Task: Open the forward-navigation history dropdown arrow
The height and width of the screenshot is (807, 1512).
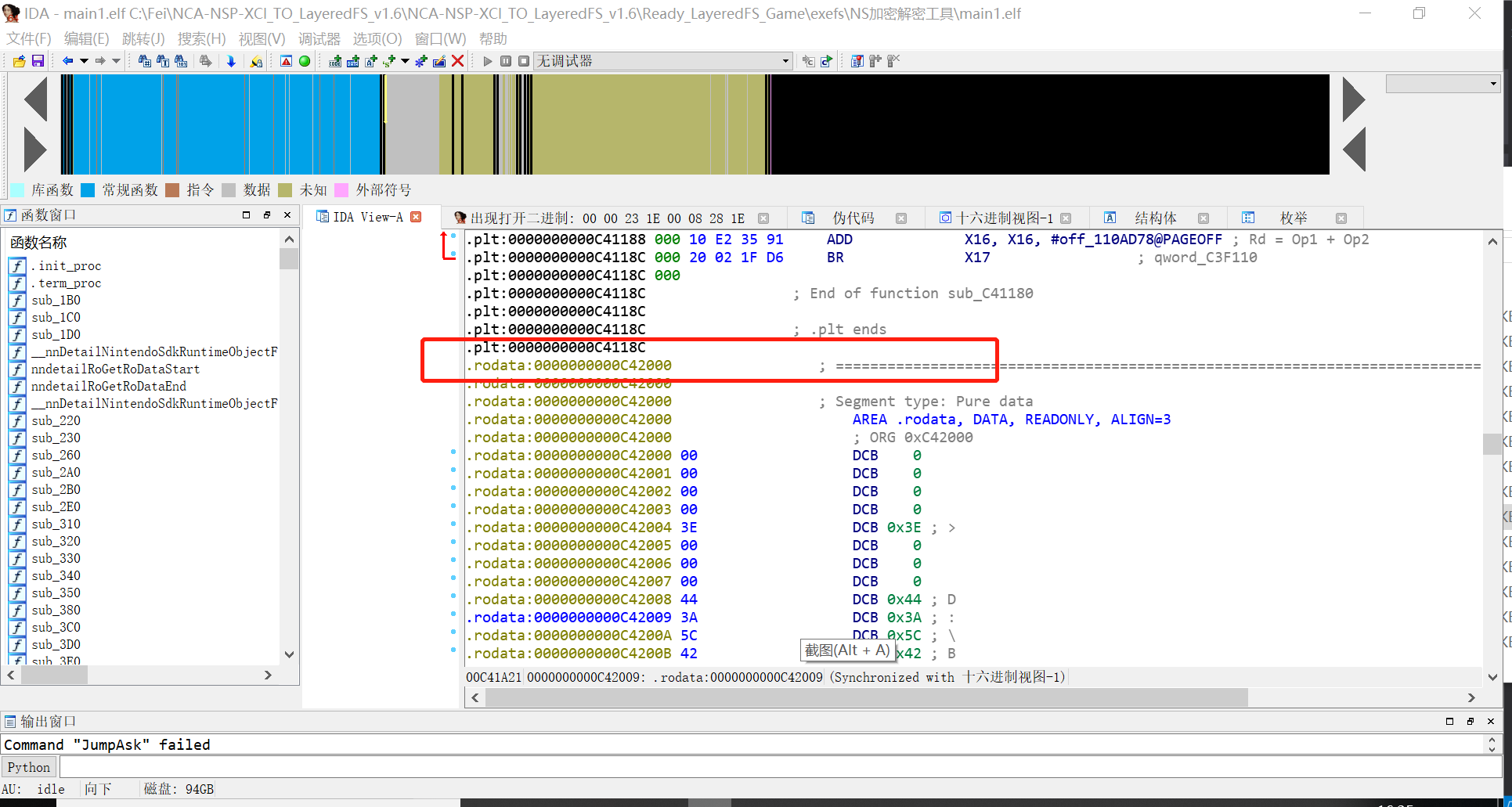Action: click(116, 61)
